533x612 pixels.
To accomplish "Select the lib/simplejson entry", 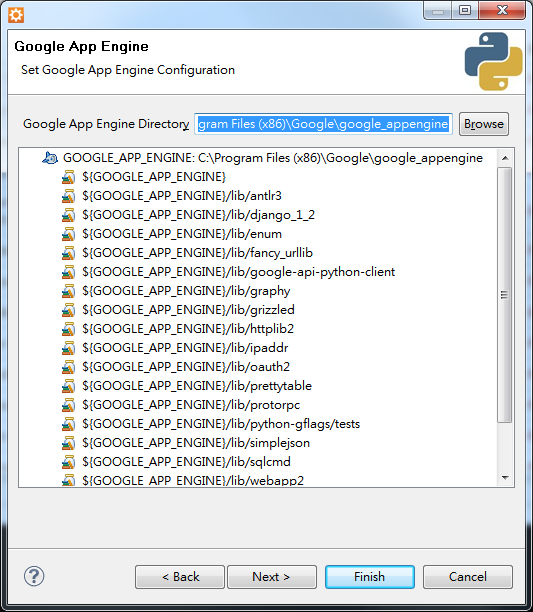I will pos(196,443).
